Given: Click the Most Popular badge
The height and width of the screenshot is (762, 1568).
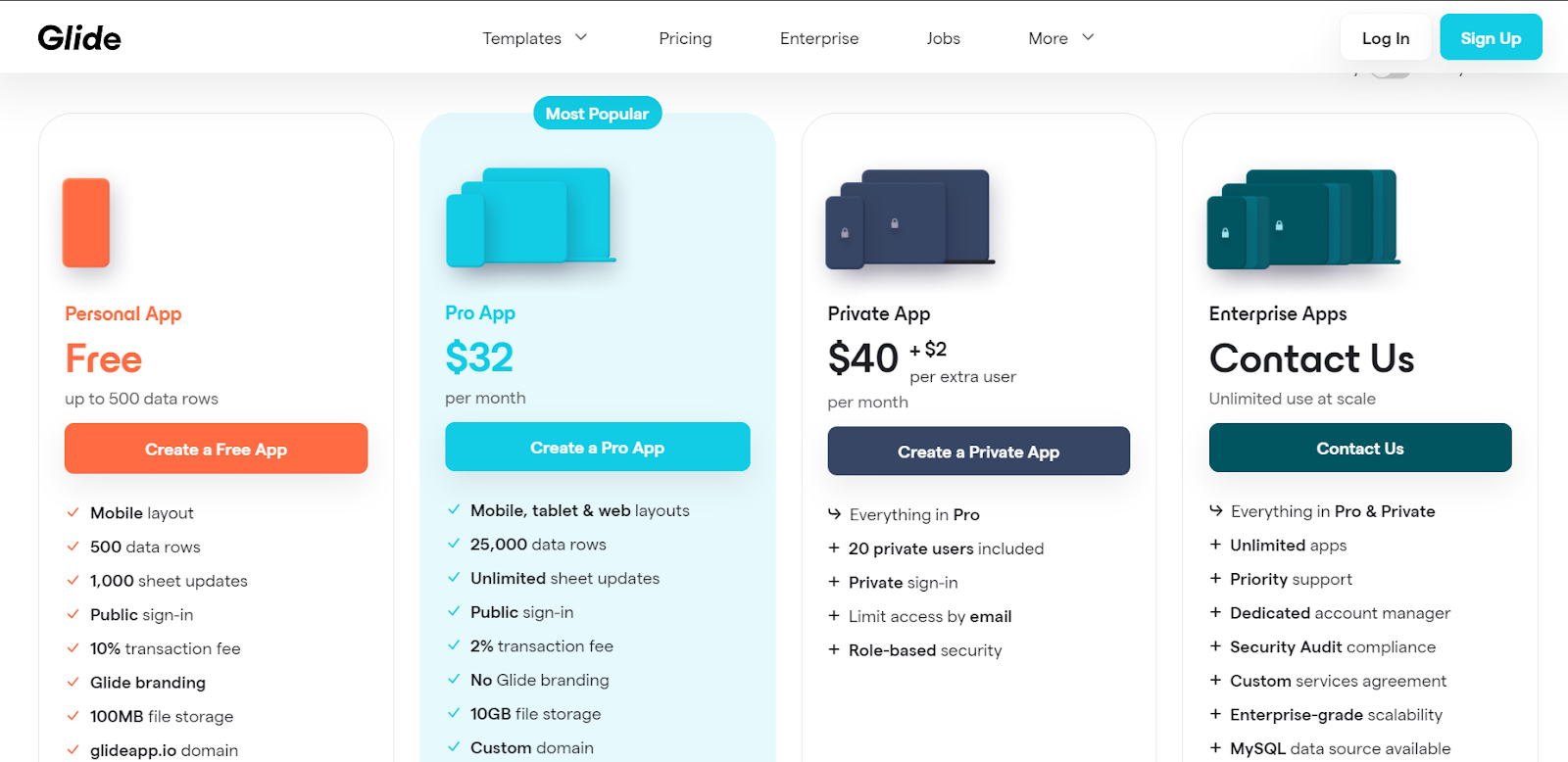Looking at the screenshot, I should [597, 114].
